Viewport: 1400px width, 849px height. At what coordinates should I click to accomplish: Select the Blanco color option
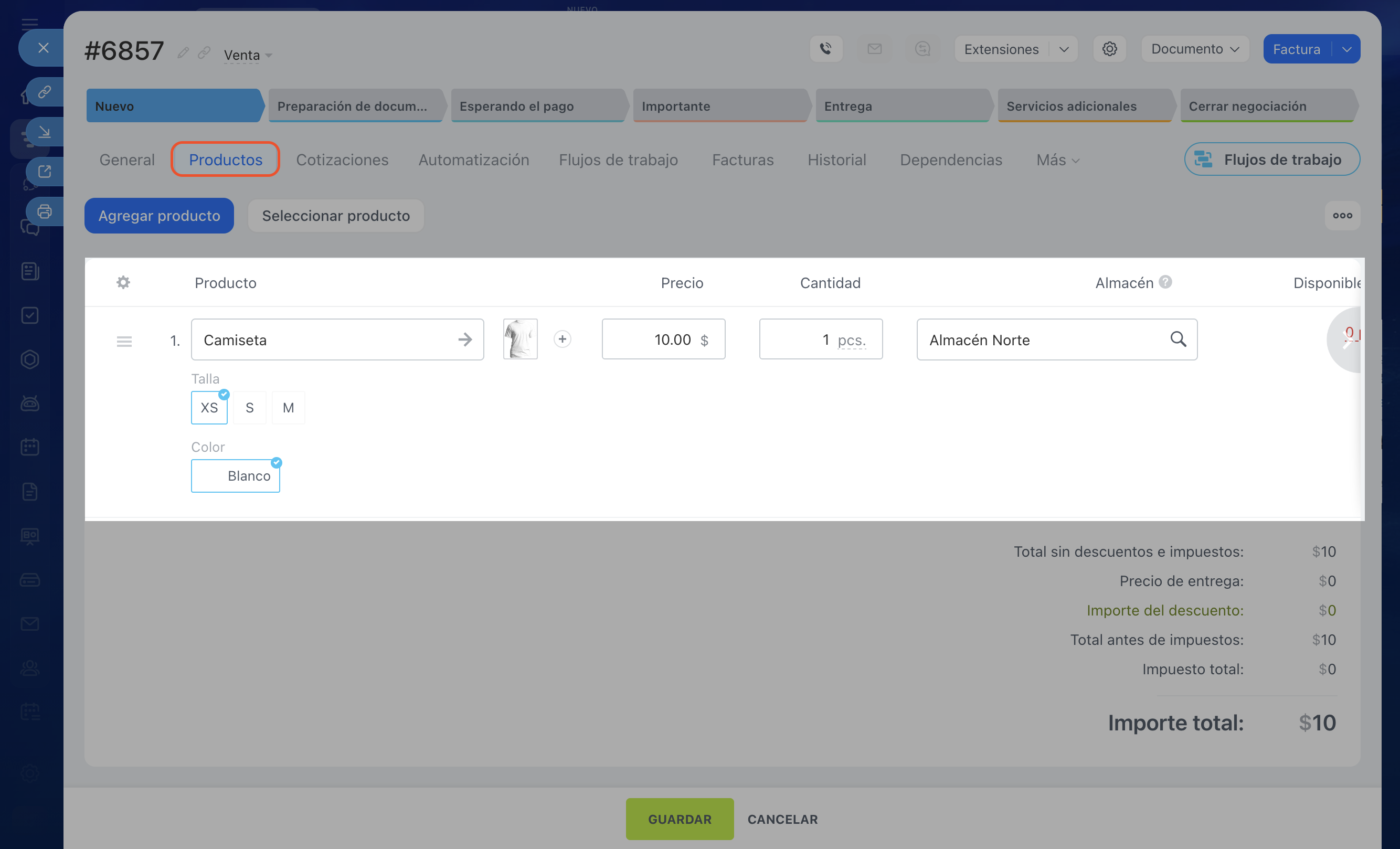pyautogui.click(x=236, y=475)
